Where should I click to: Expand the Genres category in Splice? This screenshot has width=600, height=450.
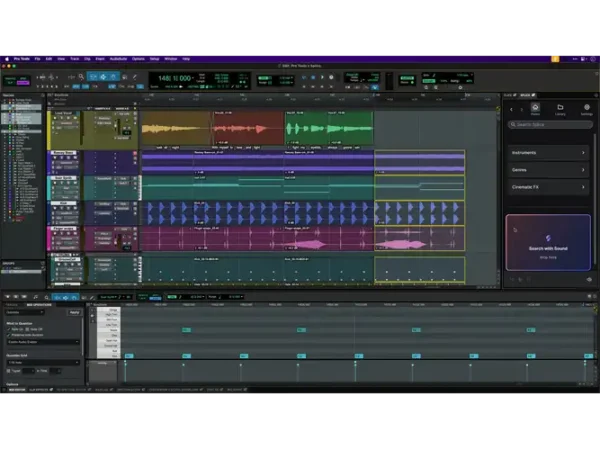[x=548, y=170]
